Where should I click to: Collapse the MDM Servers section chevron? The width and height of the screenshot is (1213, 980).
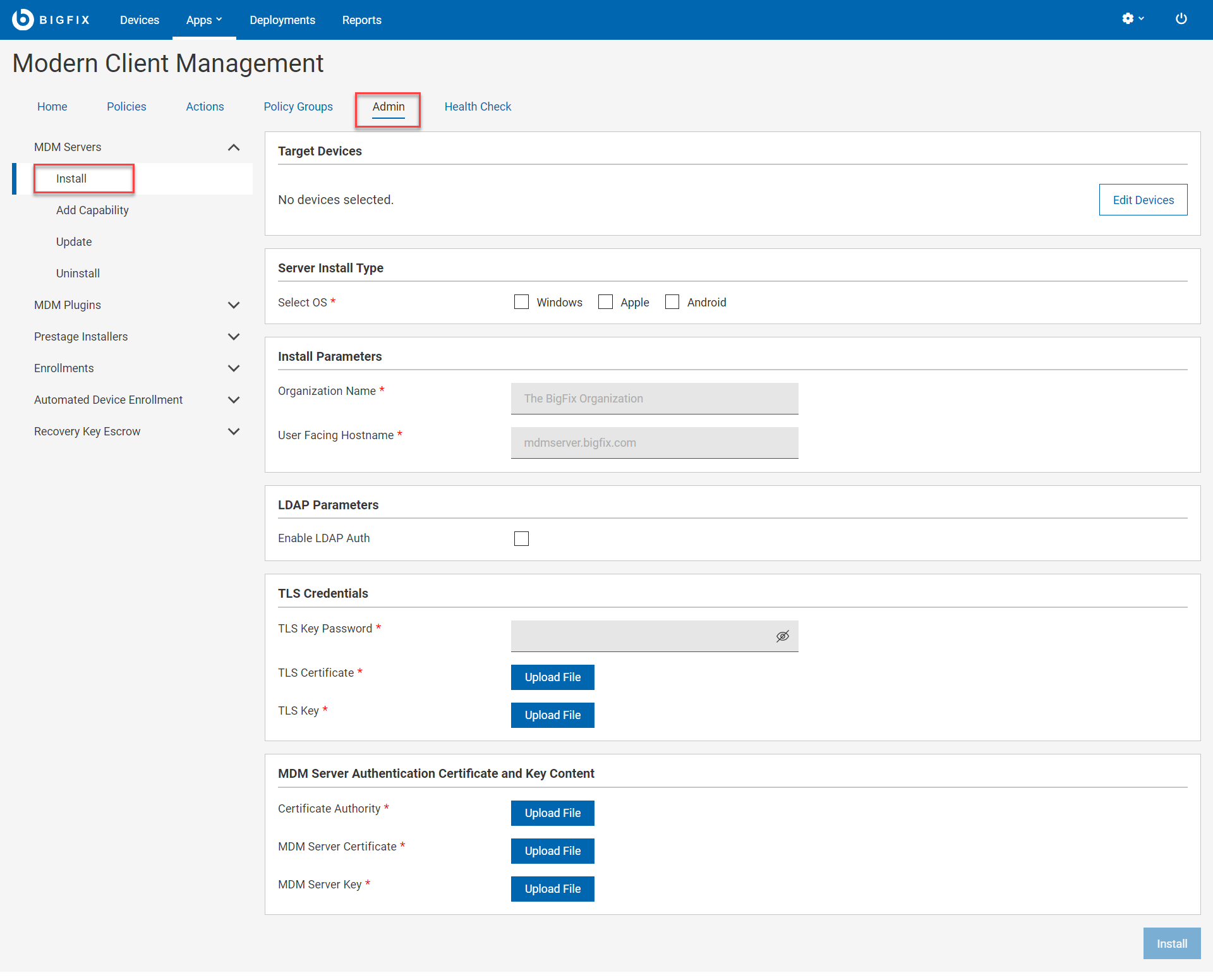[234, 147]
